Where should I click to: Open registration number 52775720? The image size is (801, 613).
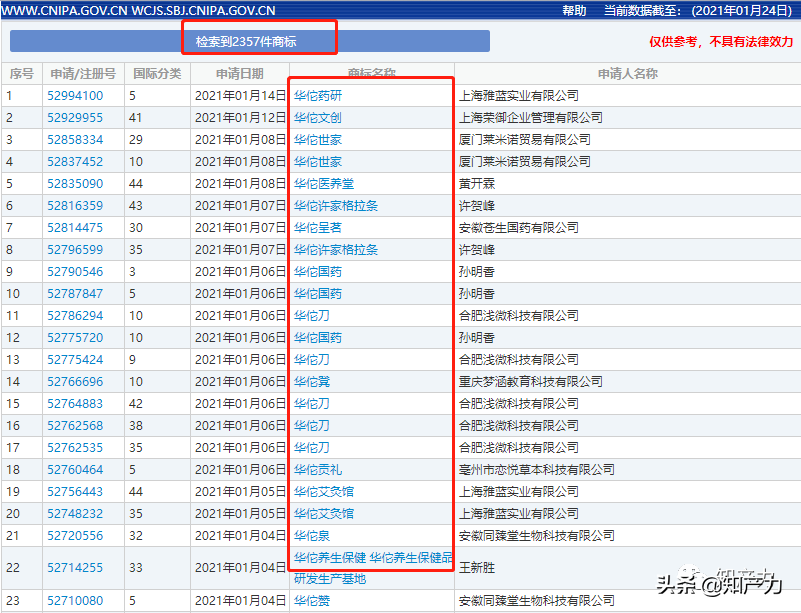point(75,337)
